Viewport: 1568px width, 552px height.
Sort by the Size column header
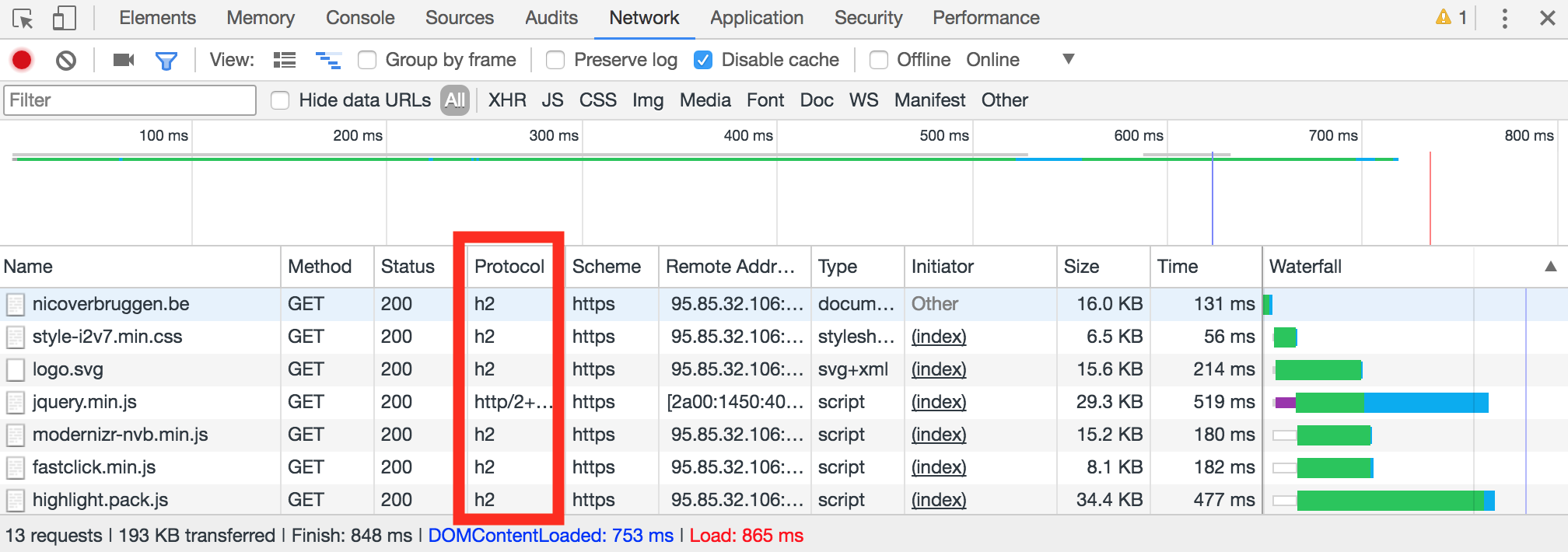1104,267
